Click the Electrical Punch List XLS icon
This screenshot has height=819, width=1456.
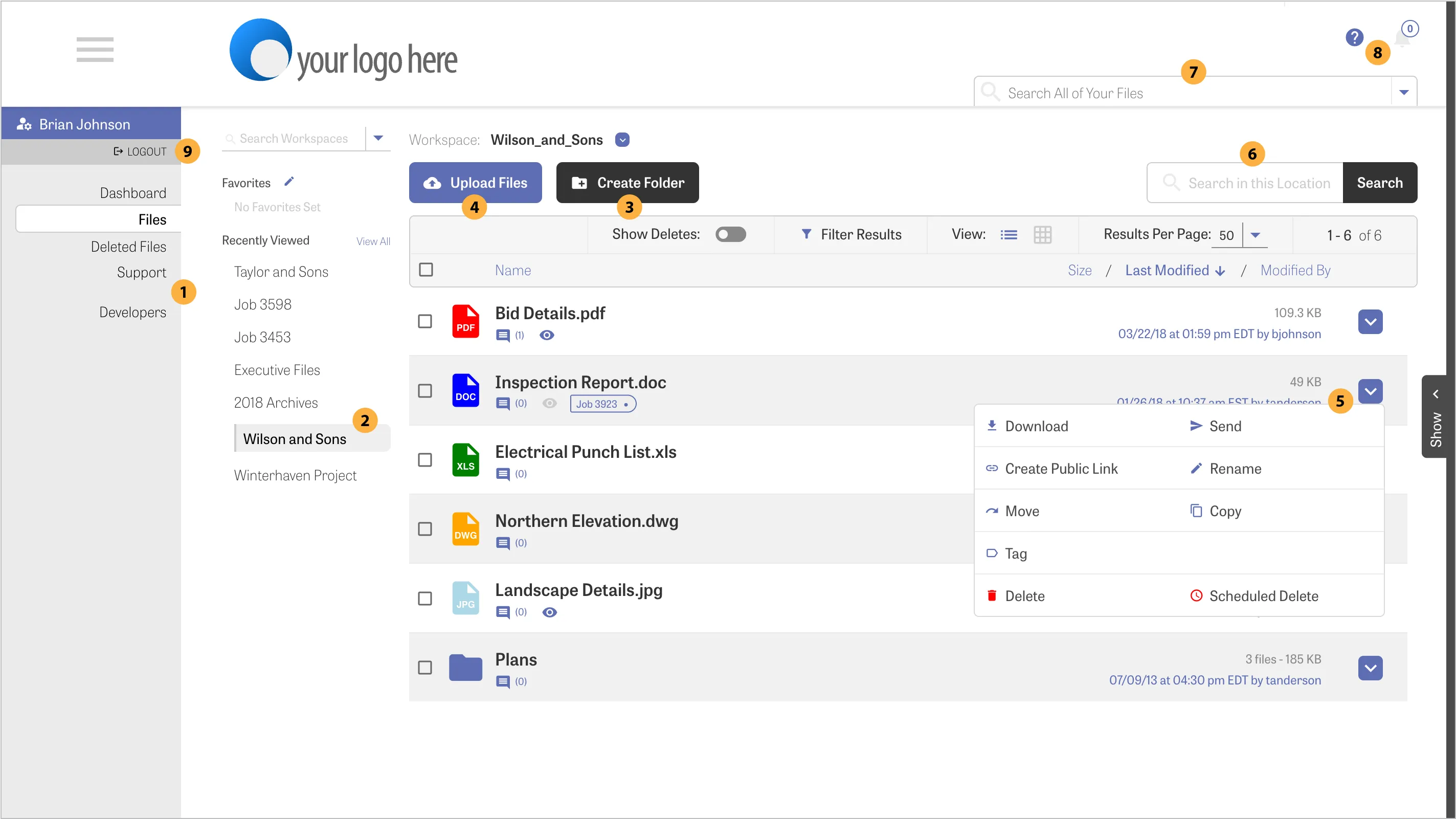click(x=465, y=459)
